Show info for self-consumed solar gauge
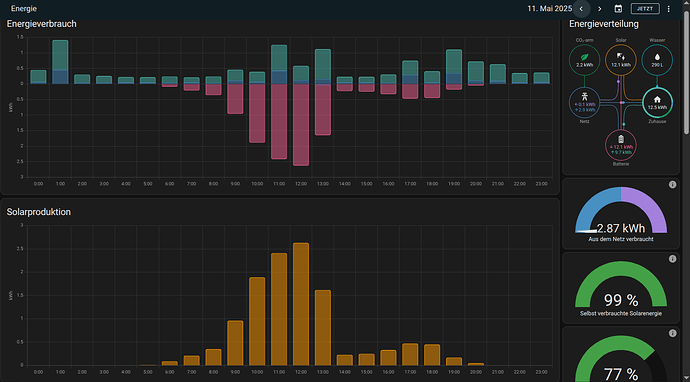The width and height of the screenshot is (690, 382). [672, 259]
